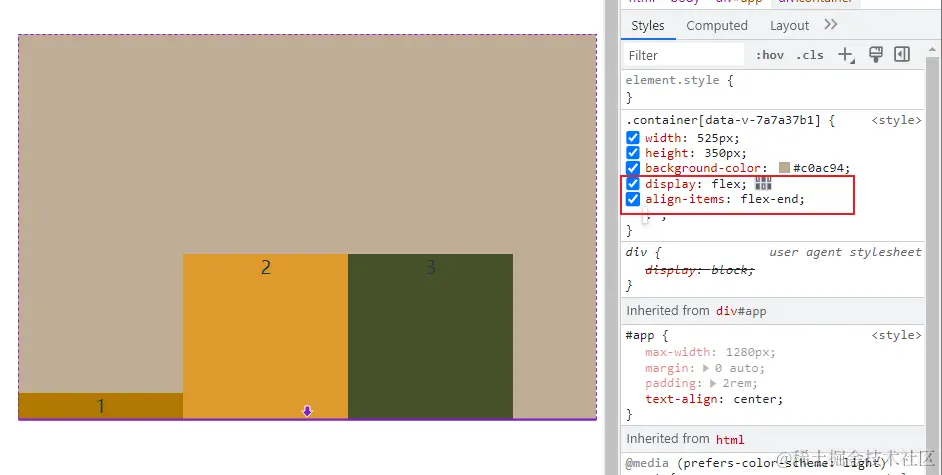Toggle the :hov element state button

pyautogui.click(x=770, y=55)
